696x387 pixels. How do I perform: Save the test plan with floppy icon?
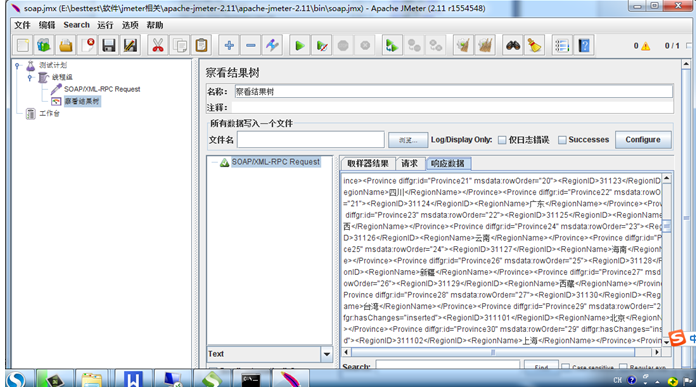(109, 45)
